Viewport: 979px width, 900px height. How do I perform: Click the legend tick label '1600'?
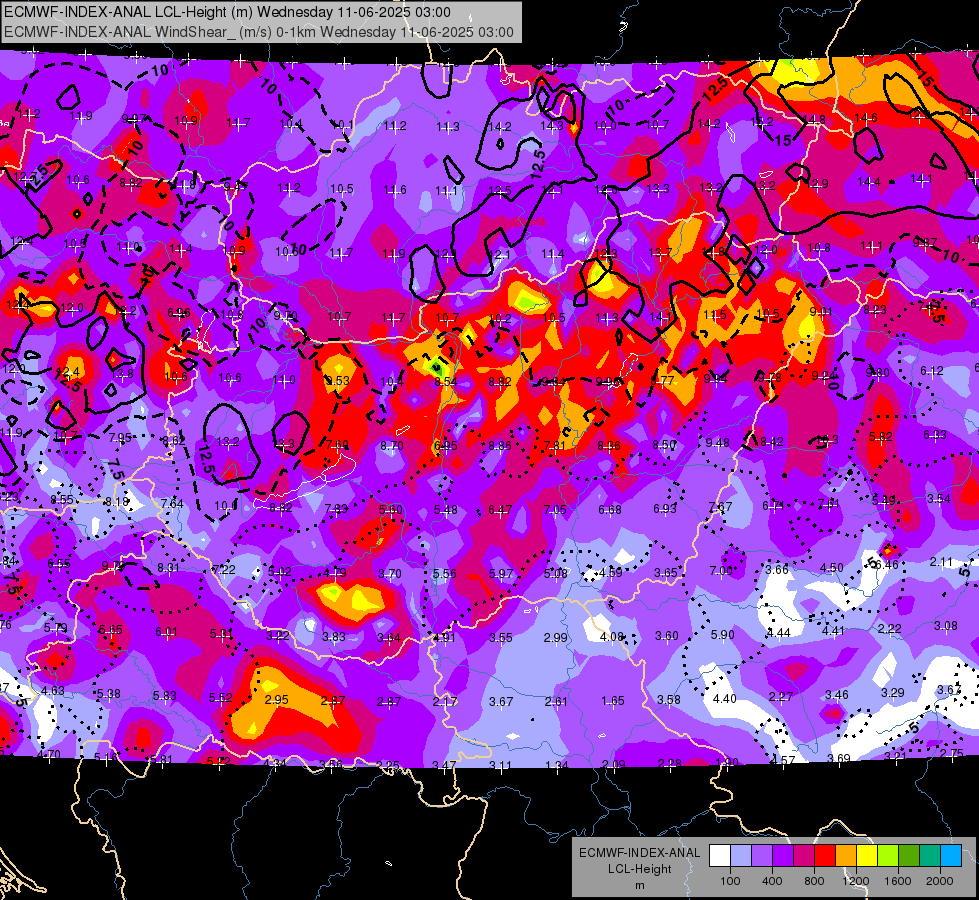(x=898, y=881)
